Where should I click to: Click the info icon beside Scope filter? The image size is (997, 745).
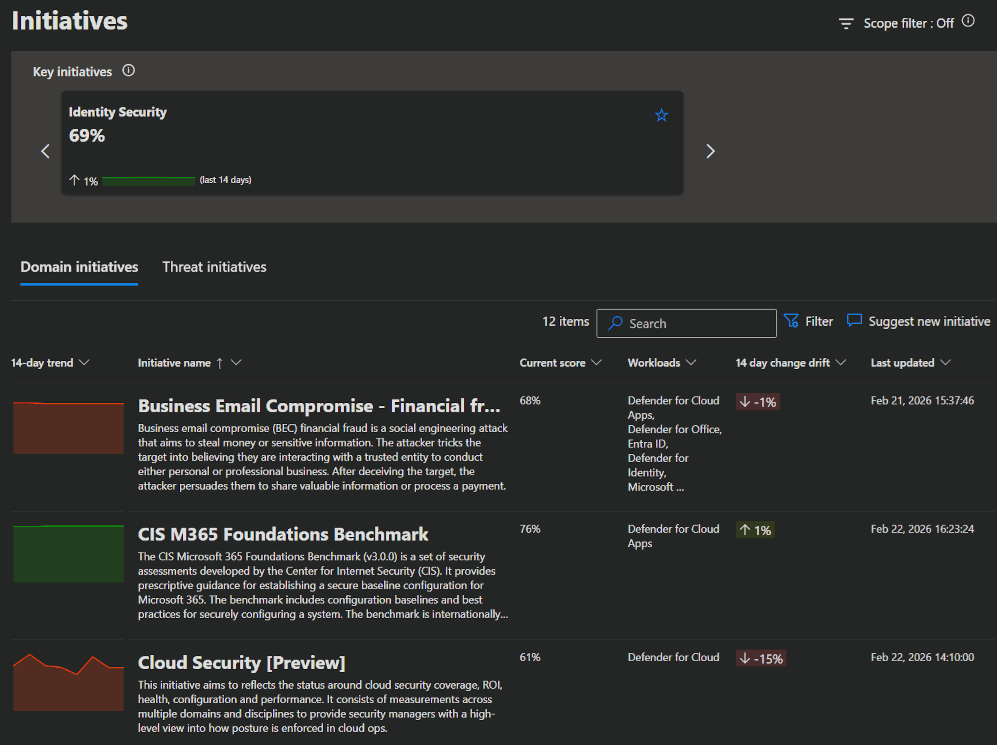click(x=968, y=21)
